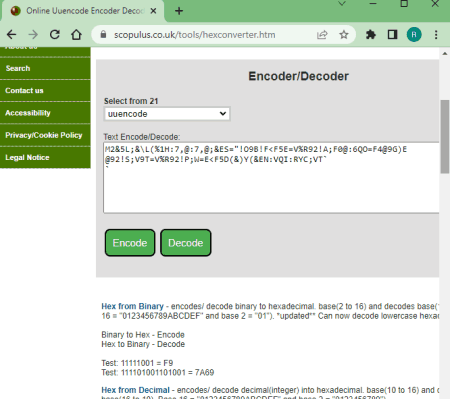Image resolution: width=450 pixels, height=399 pixels.
Task: Open the Legal Notice sidebar link
Action: coord(45,157)
